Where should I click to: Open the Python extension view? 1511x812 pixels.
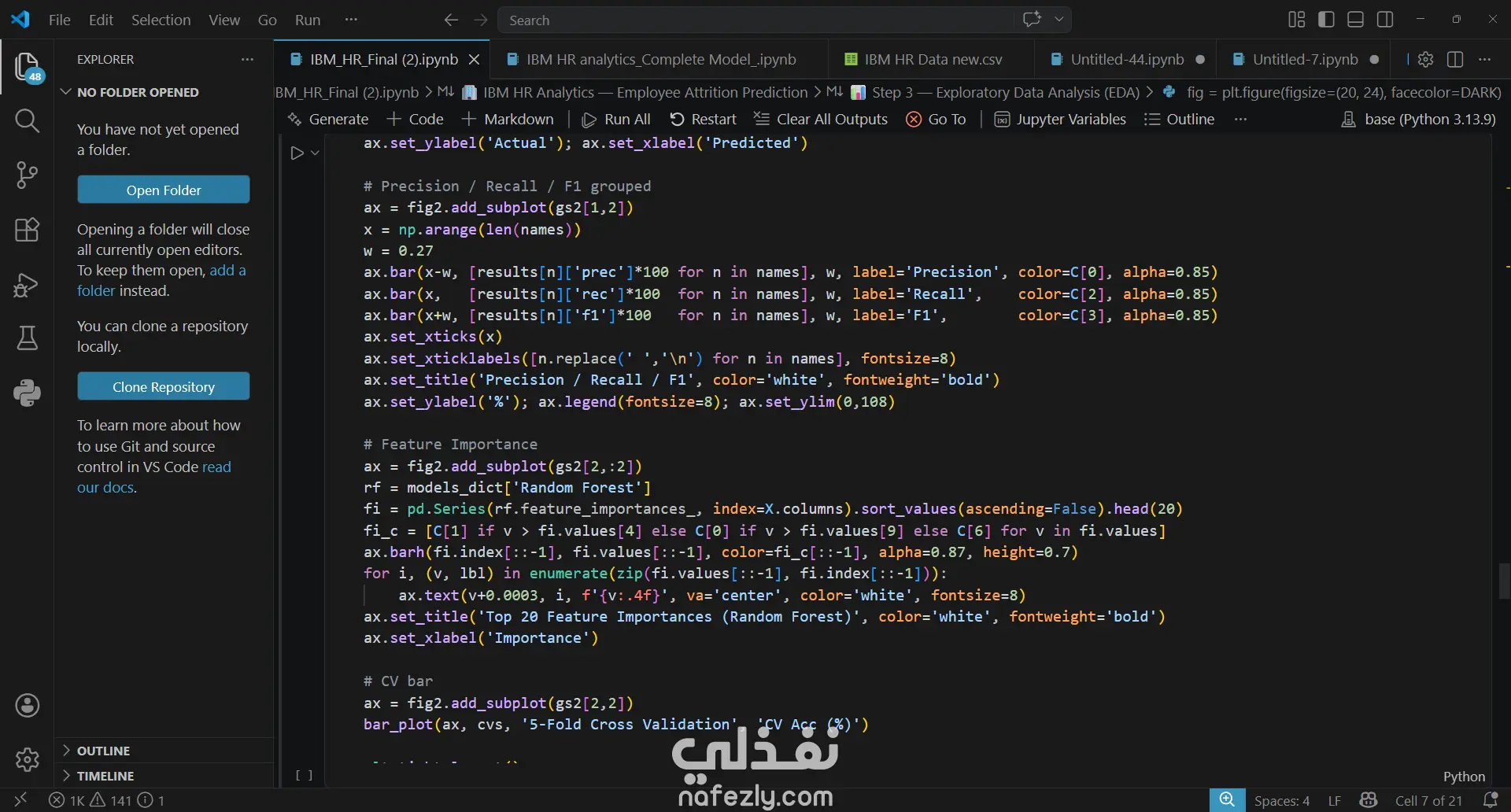click(x=27, y=393)
